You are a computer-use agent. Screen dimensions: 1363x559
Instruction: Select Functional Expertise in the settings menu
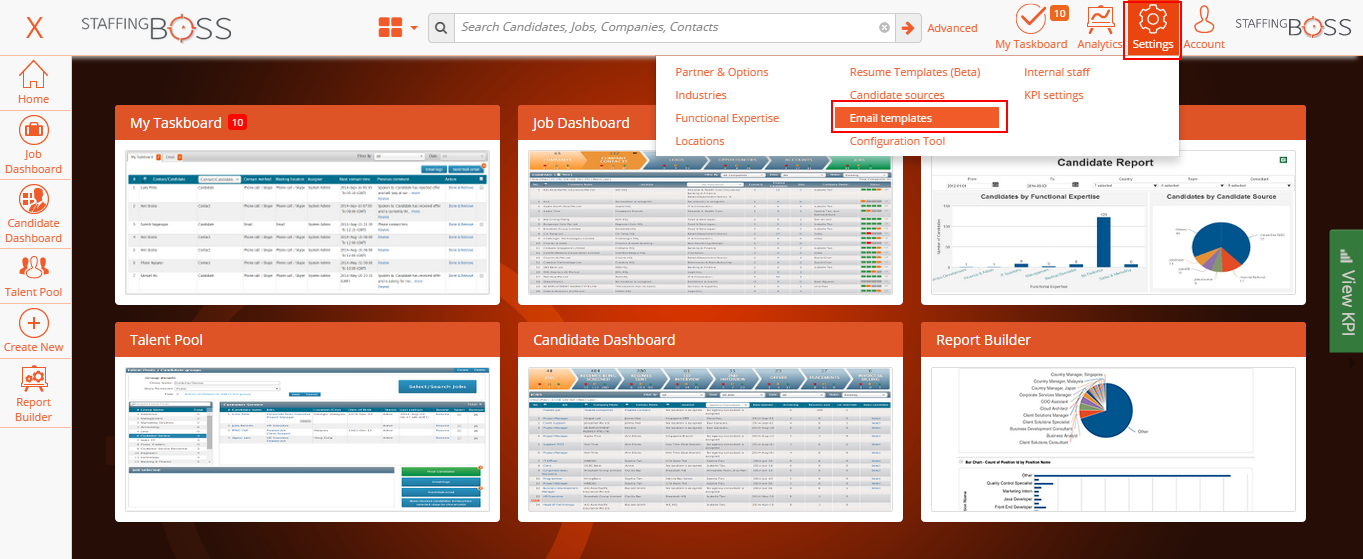(x=727, y=118)
